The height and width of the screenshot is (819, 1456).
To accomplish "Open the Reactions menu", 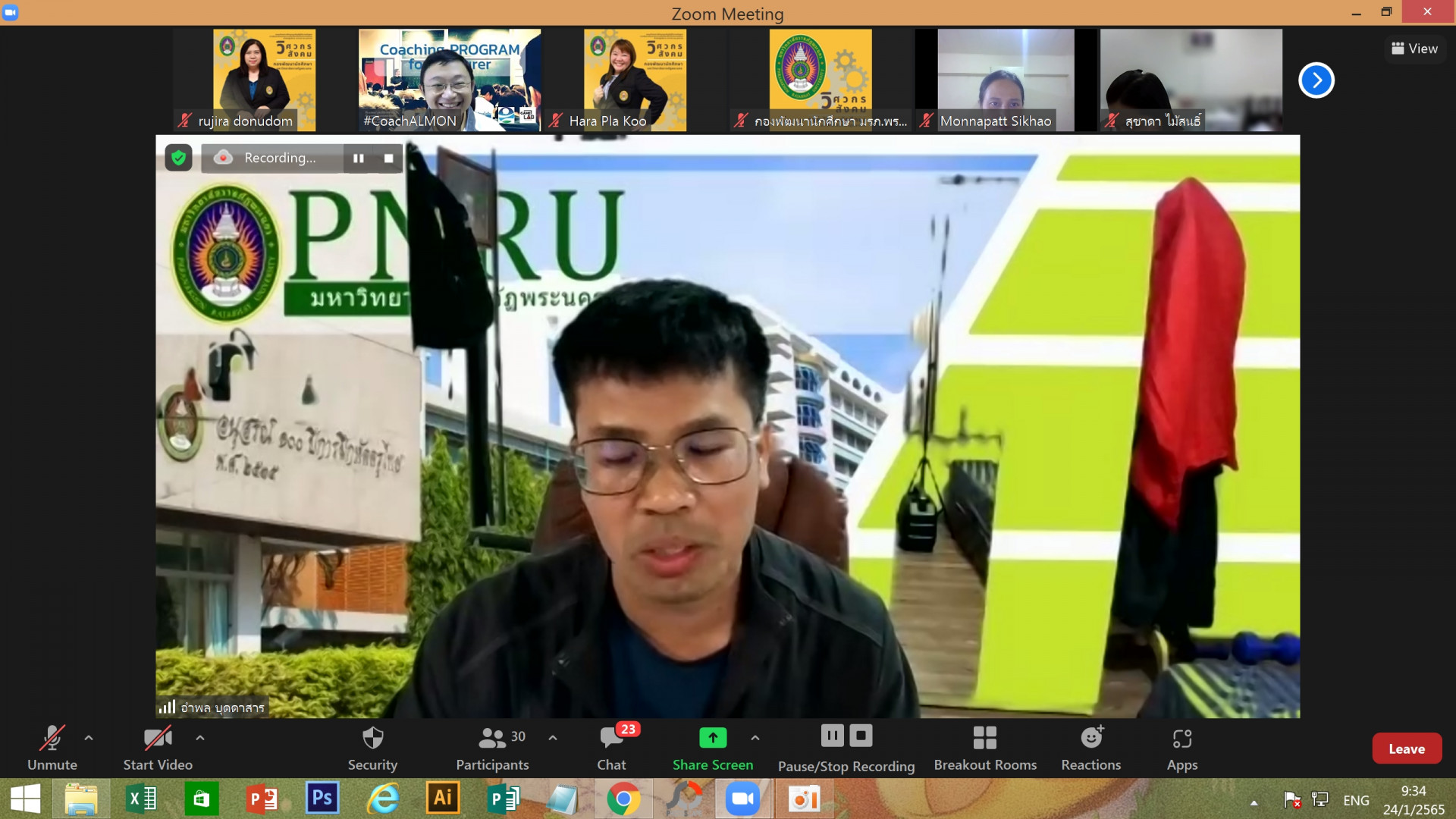I will pyautogui.click(x=1091, y=748).
